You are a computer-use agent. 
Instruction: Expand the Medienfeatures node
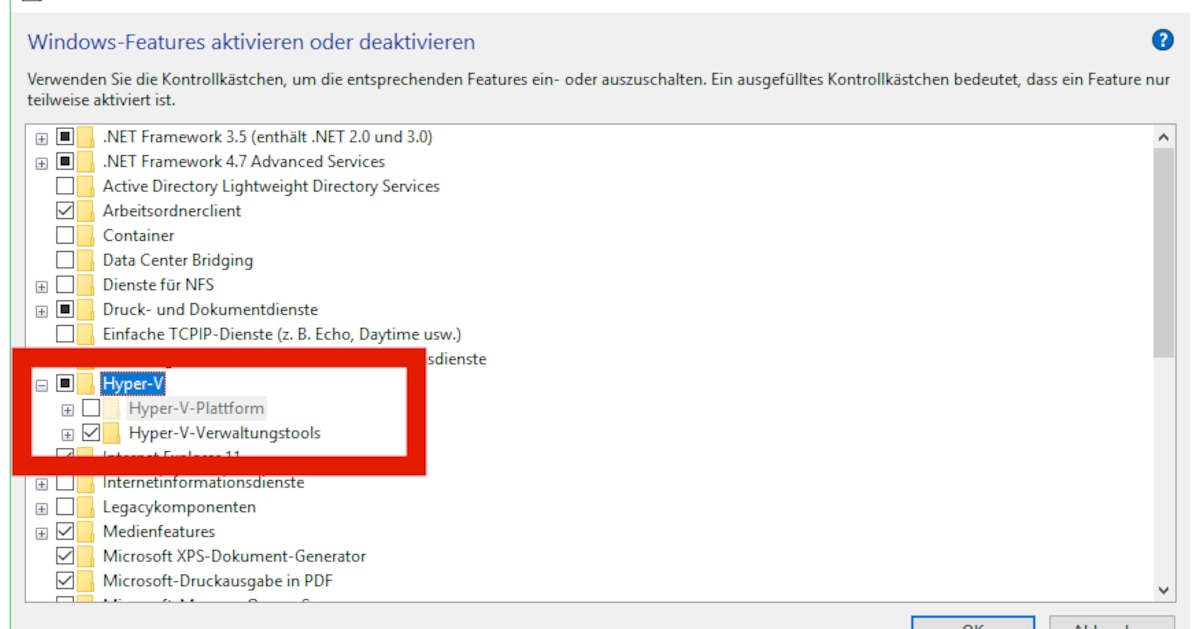tap(42, 532)
